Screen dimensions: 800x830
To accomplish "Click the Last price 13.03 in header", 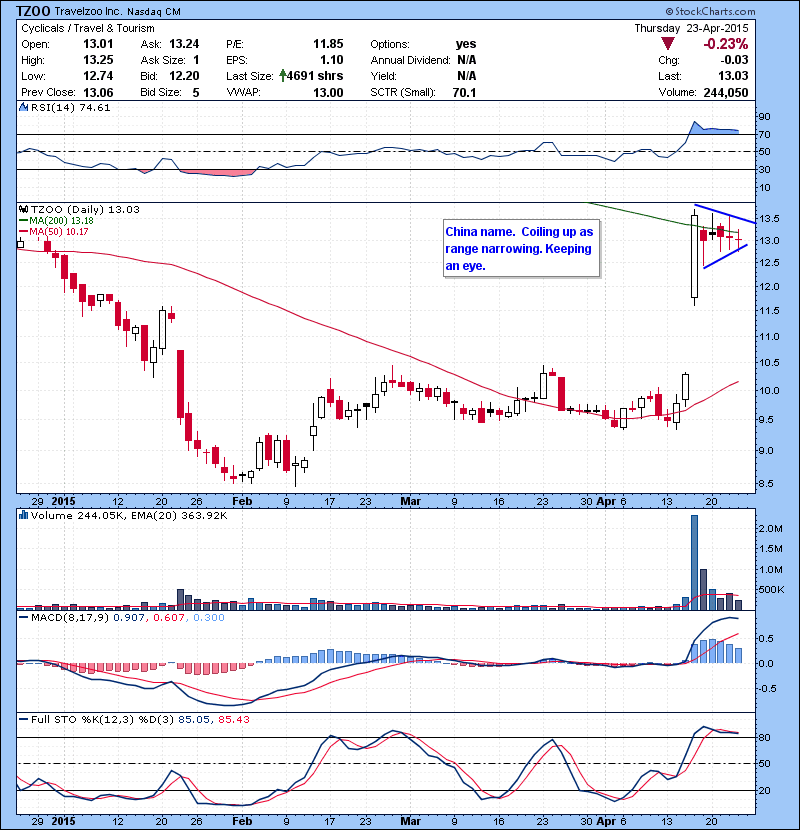I will [733, 76].
